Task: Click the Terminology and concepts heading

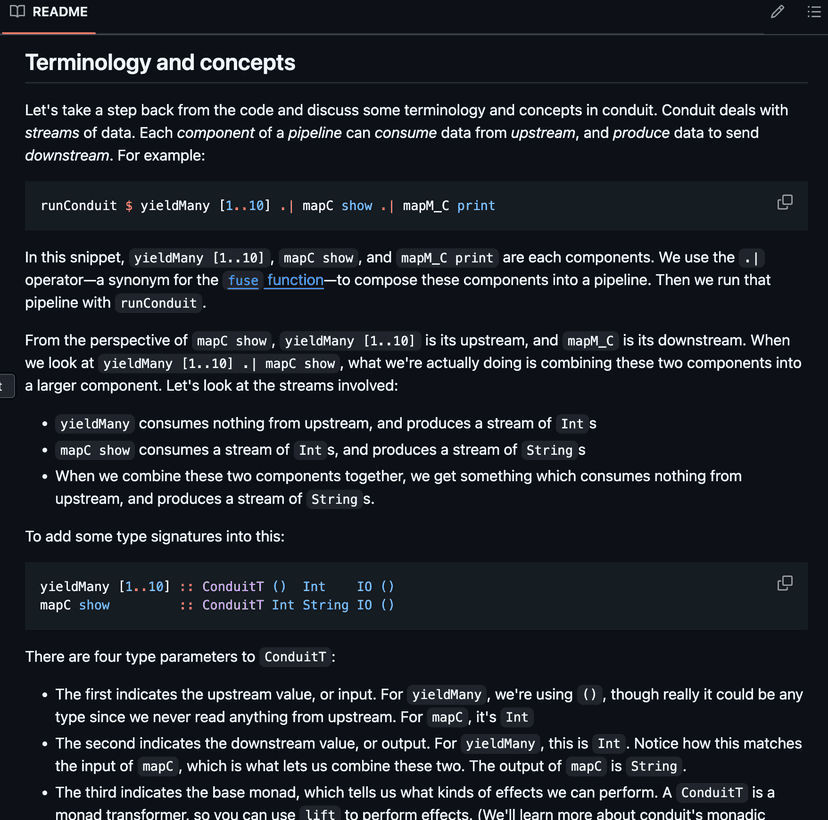Action: point(160,62)
